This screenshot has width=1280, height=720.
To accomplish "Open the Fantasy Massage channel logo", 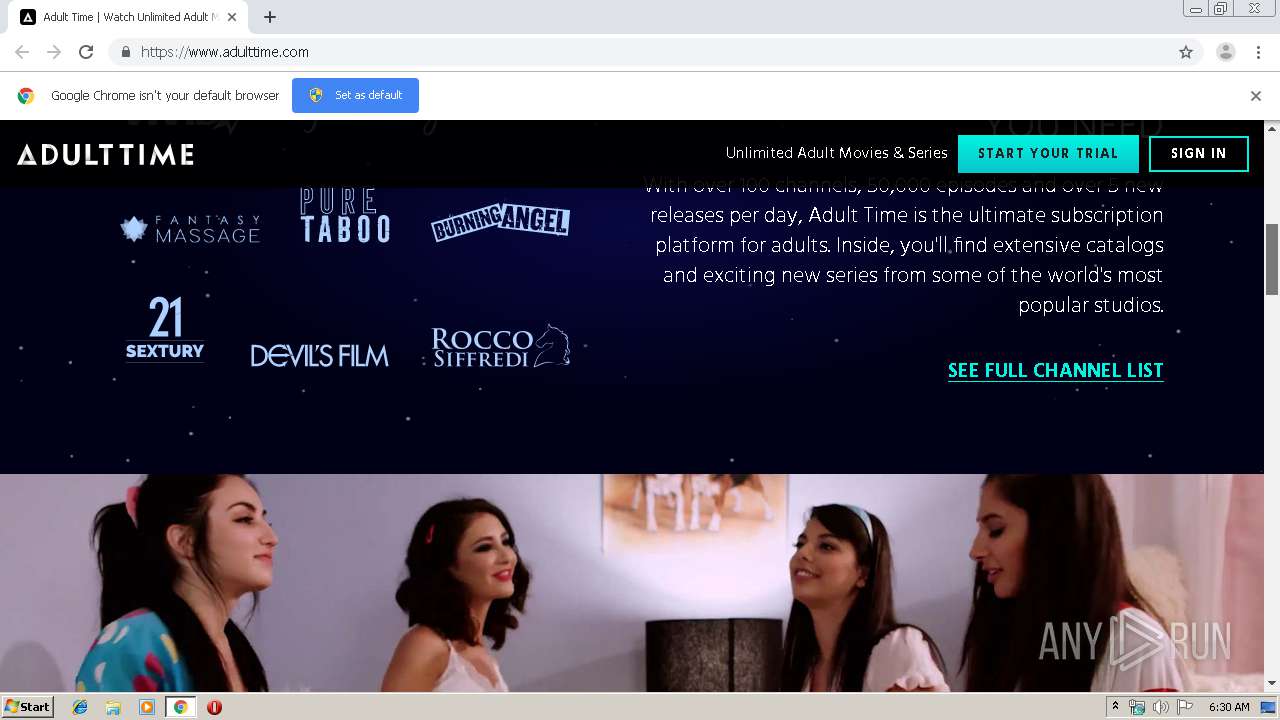I will pos(190,229).
